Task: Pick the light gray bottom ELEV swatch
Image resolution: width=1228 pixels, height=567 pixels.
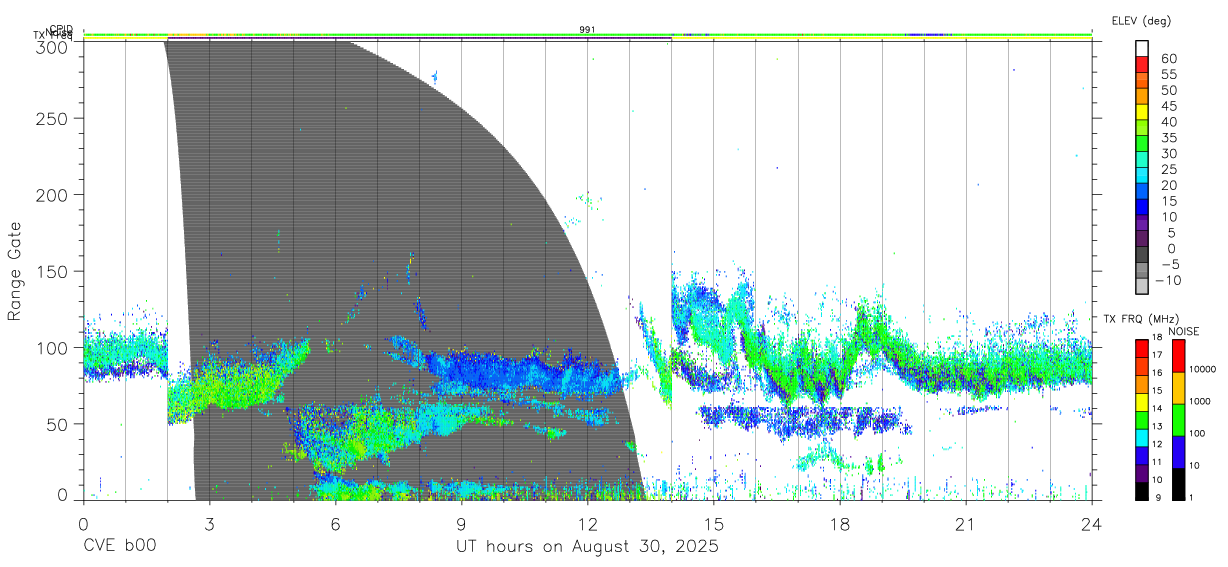Action: click(1142, 287)
